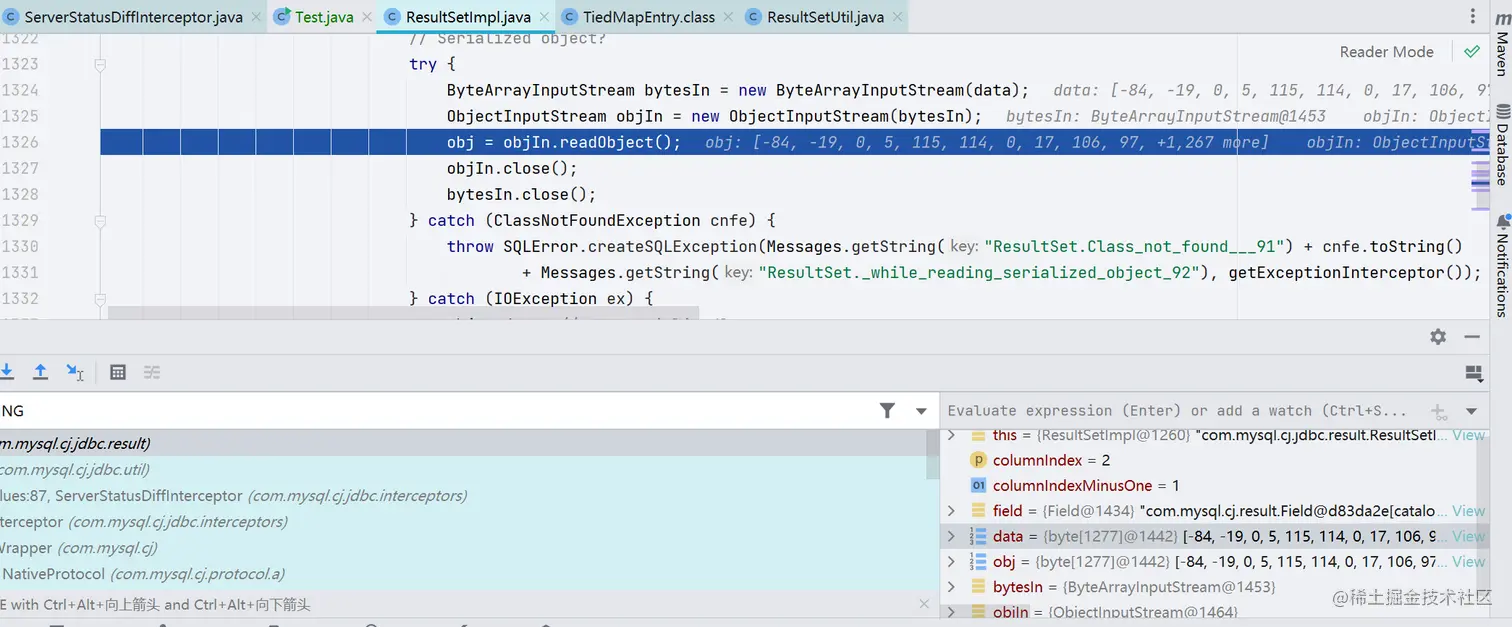The height and width of the screenshot is (627, 1512).
Task: Toggle fold marker at line 1323
Action: (x=100, y=64)
